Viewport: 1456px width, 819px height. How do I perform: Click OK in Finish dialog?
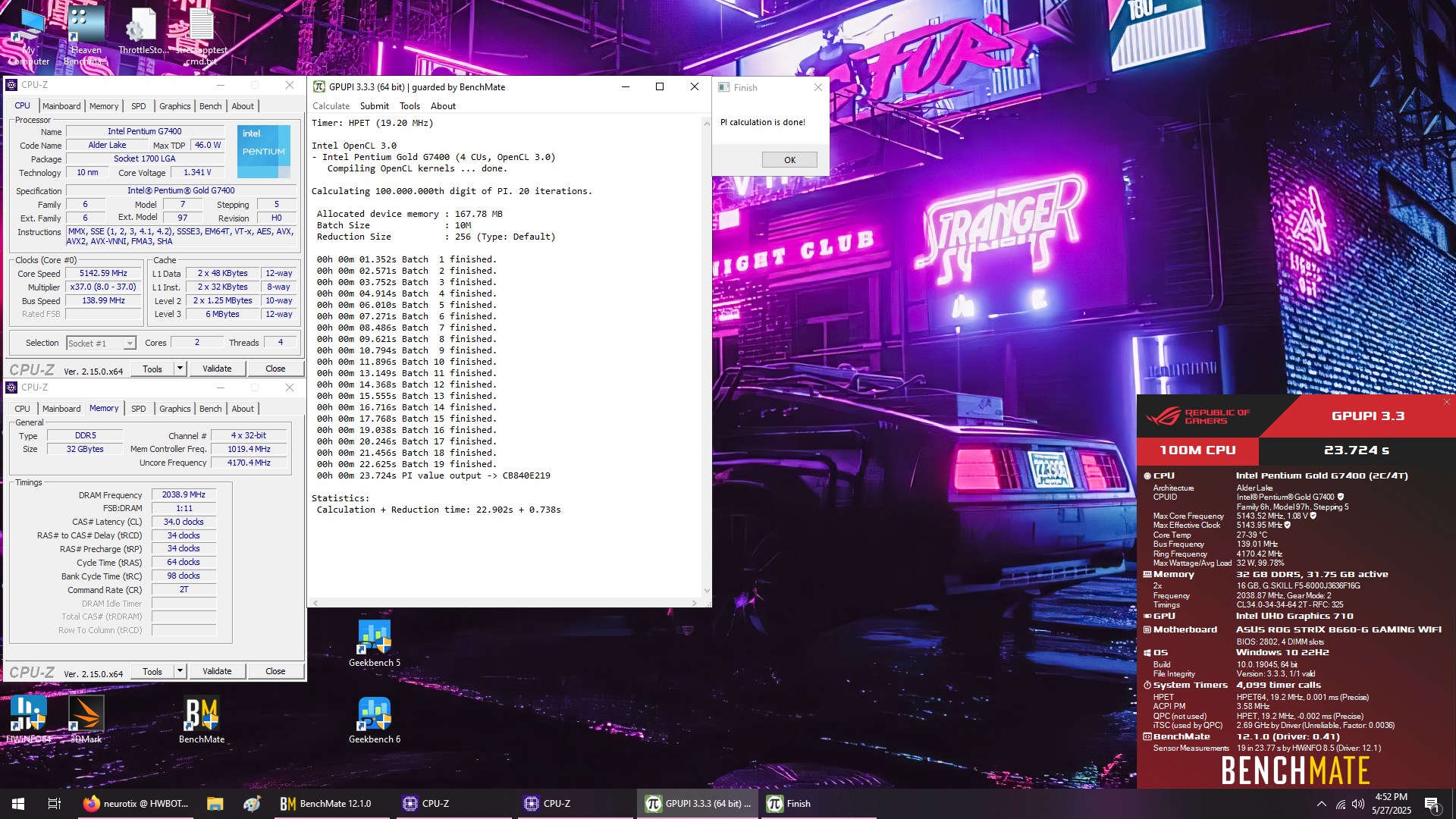[x=789, y=160]
